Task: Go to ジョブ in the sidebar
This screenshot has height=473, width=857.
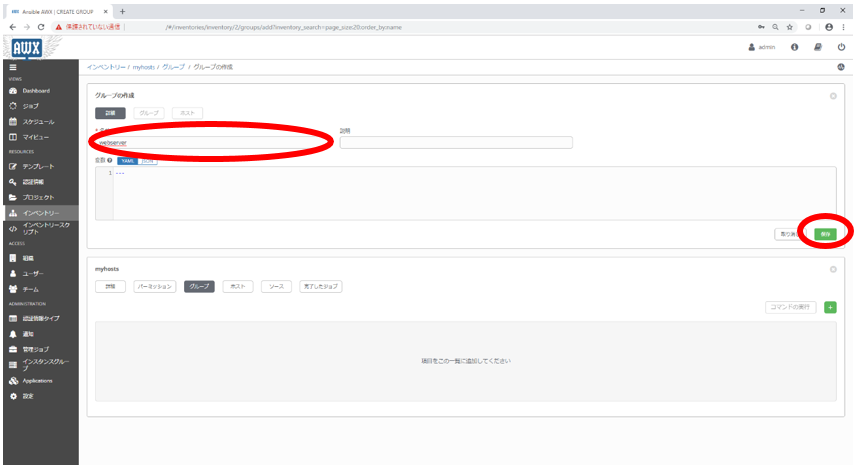Action: click(x=30, y=106)
